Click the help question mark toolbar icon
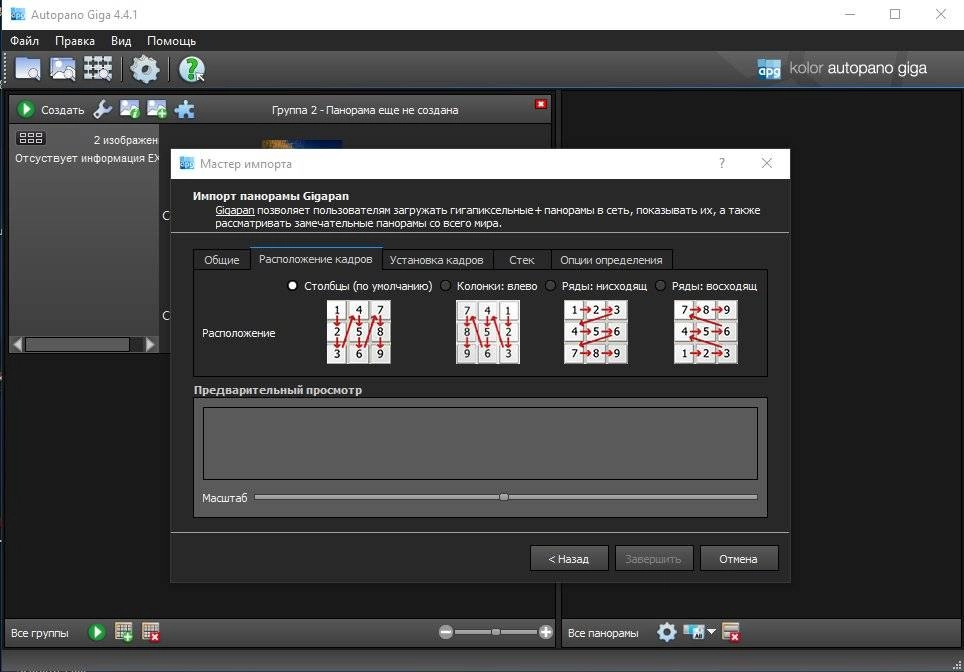This screenshot has width=964, height=672. coord(191,69)
